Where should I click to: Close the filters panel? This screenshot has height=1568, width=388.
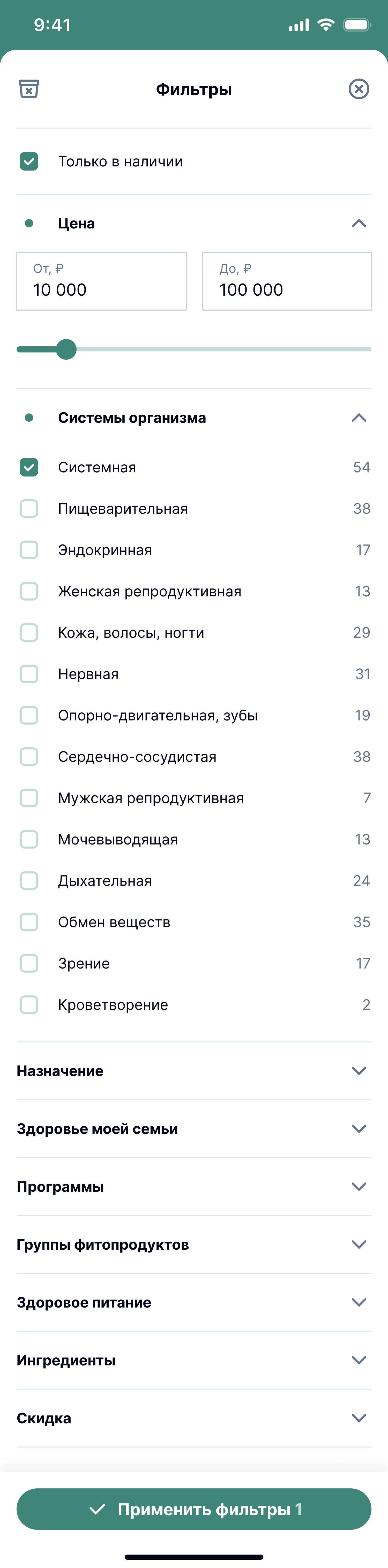(x=359, y=89)
